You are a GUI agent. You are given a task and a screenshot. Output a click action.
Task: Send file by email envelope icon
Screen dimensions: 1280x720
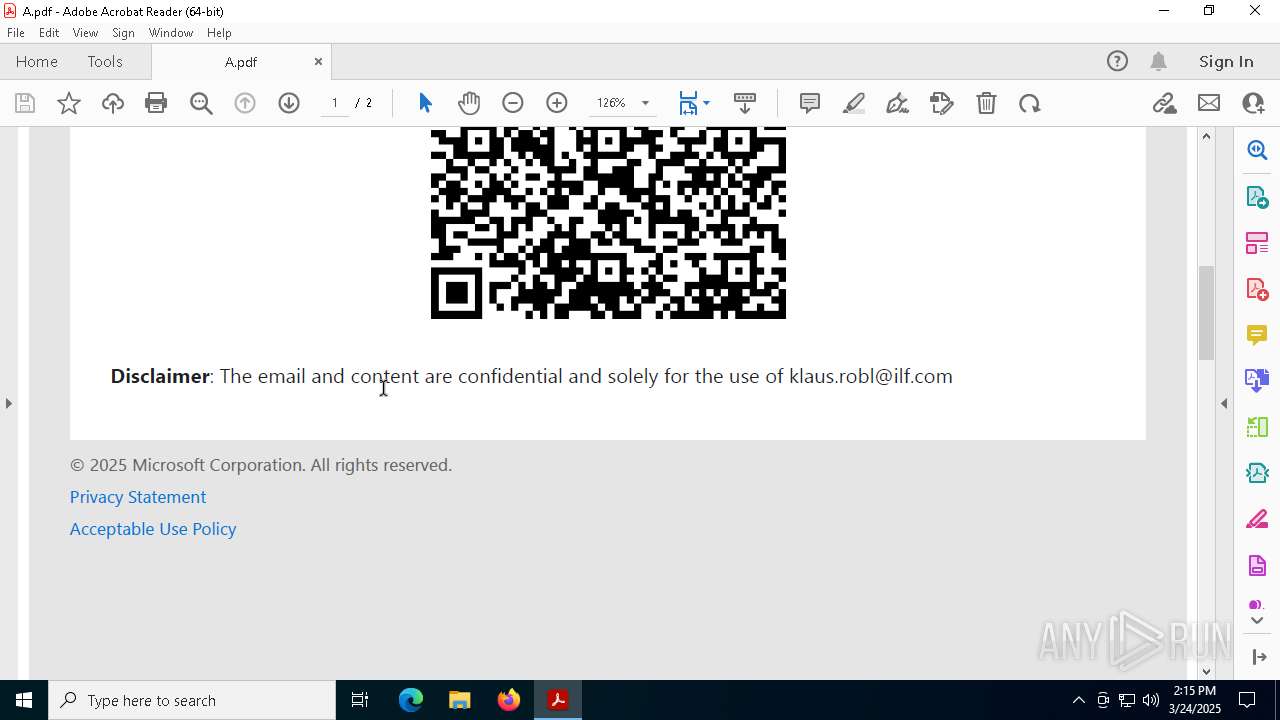tap(1209, 103)
